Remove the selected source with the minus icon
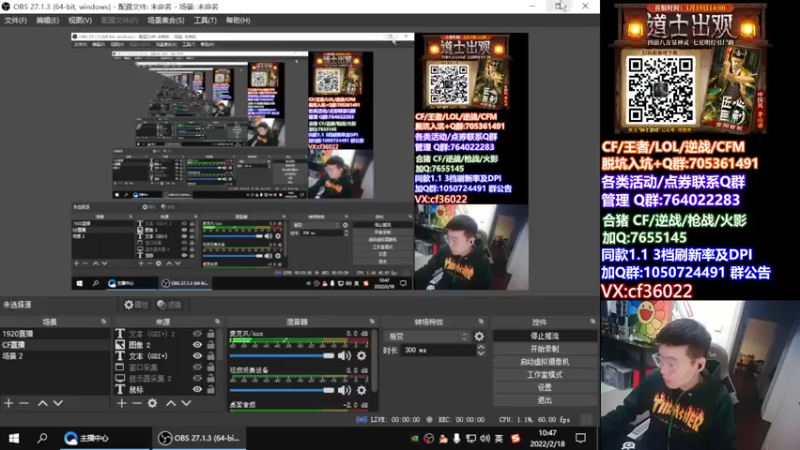The height and width of the screenshot is (450, 800). coord(137,404)
